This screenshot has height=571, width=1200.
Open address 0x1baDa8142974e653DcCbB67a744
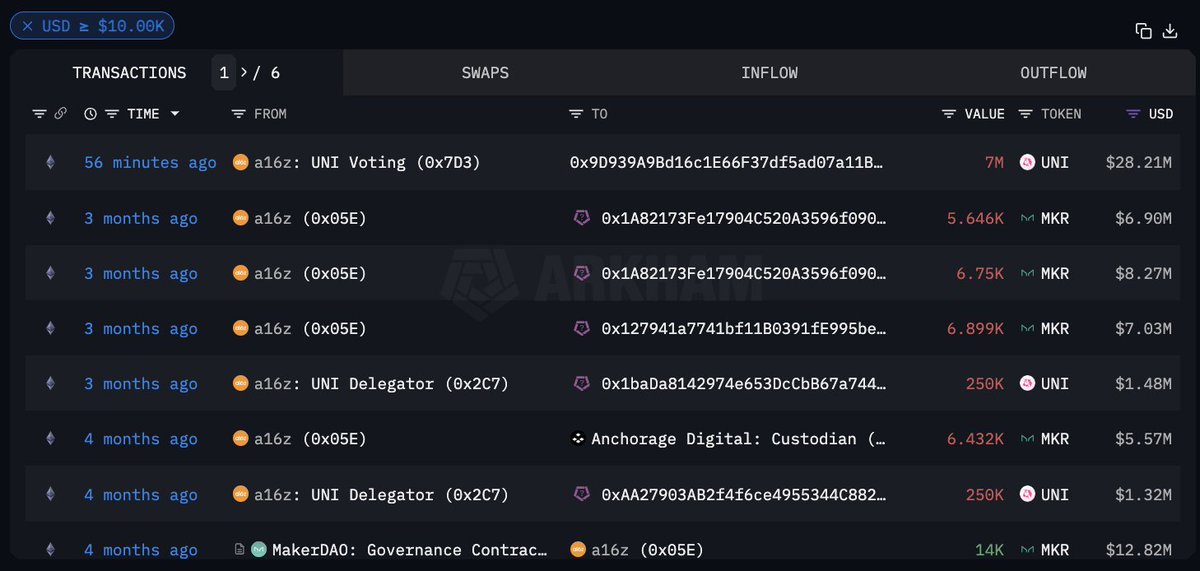click(743, 383)
